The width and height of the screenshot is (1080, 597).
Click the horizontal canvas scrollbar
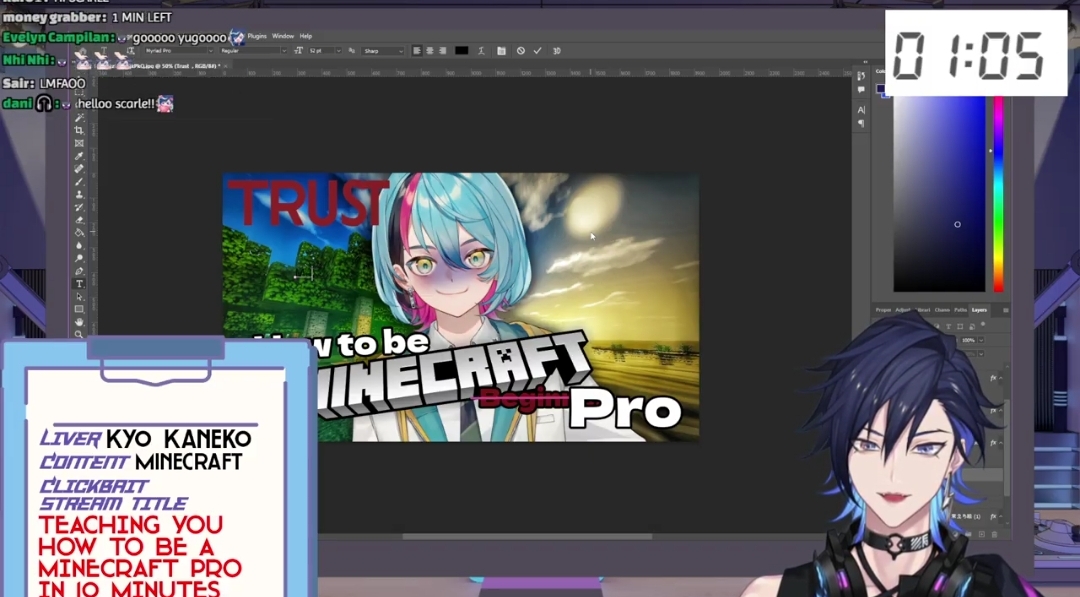[x=527, y=536]
